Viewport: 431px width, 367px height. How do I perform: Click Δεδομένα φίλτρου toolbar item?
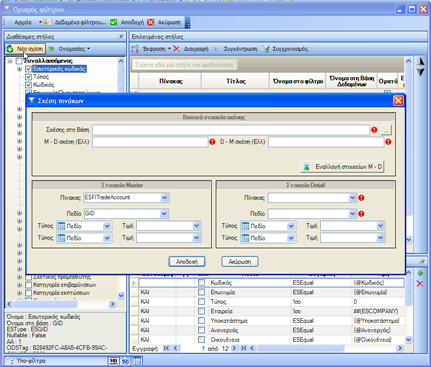point(75,22)
